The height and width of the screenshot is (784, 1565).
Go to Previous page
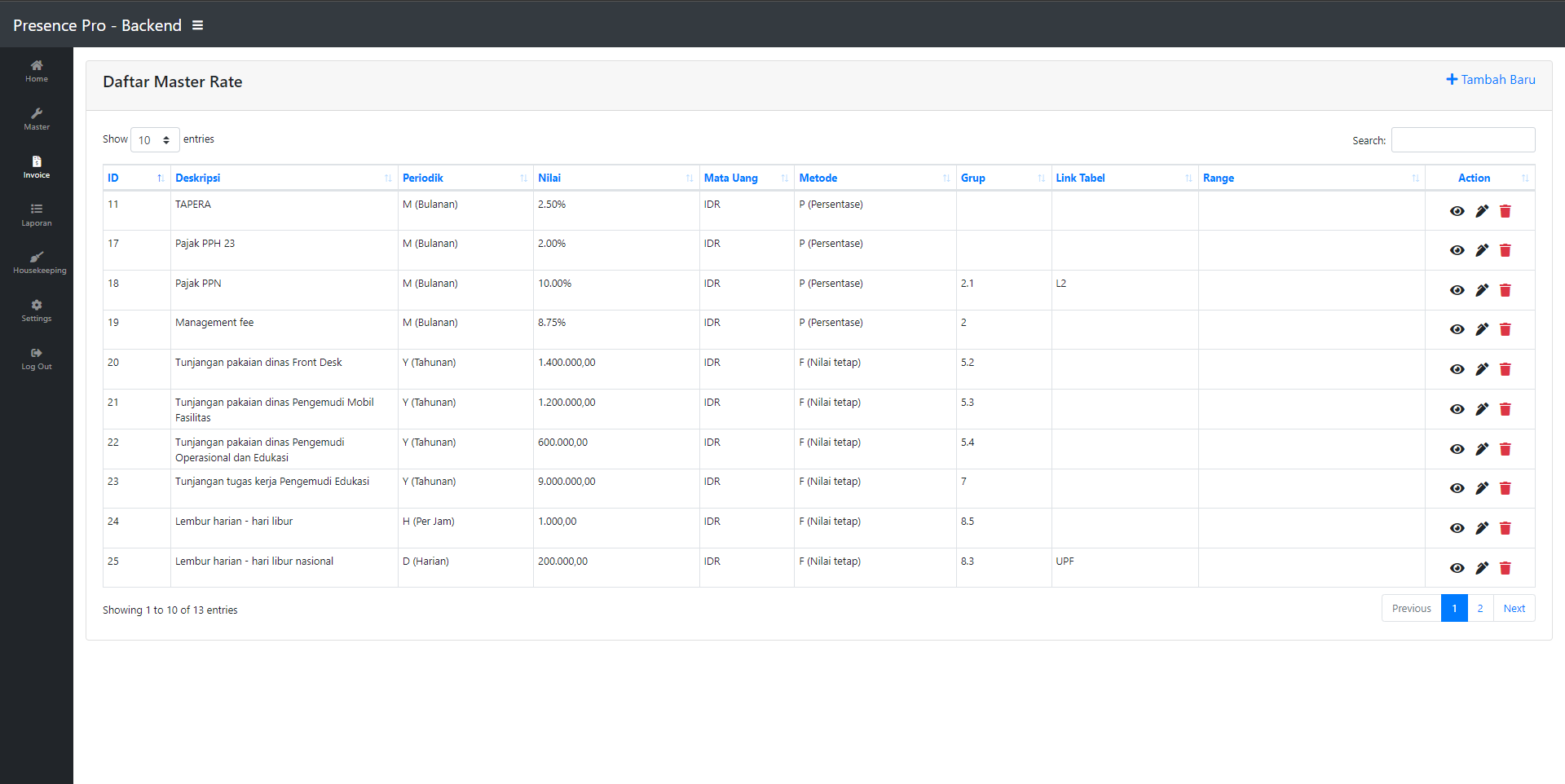point(1411,608)
